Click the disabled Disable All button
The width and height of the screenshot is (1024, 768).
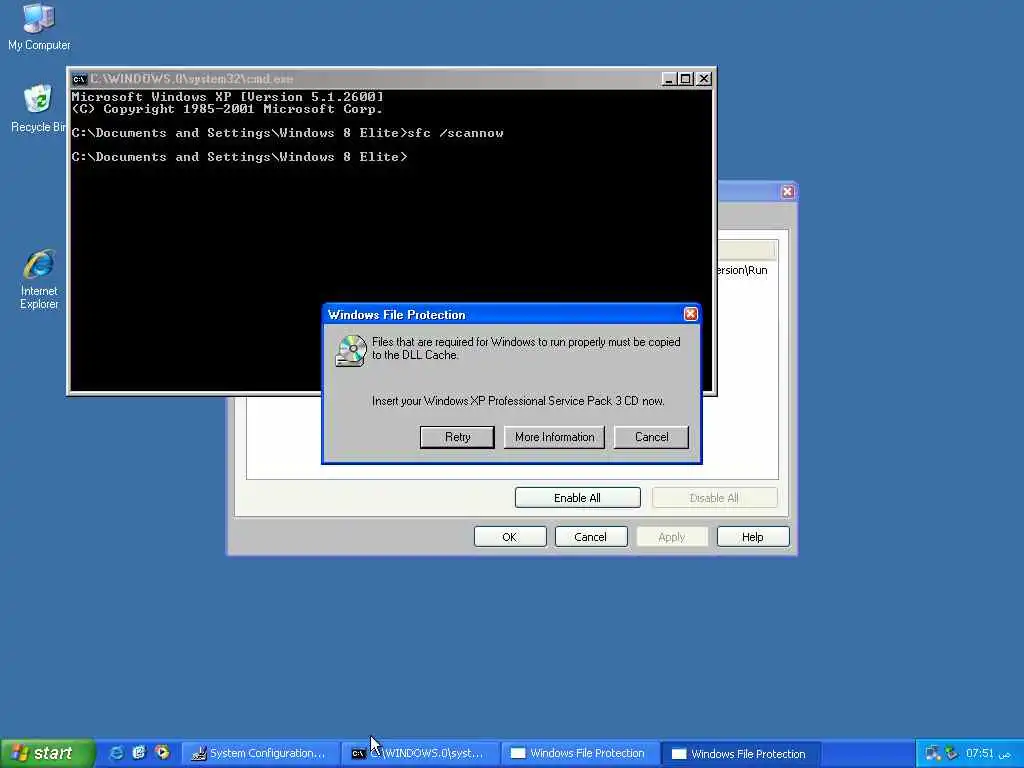coord(714,498)
